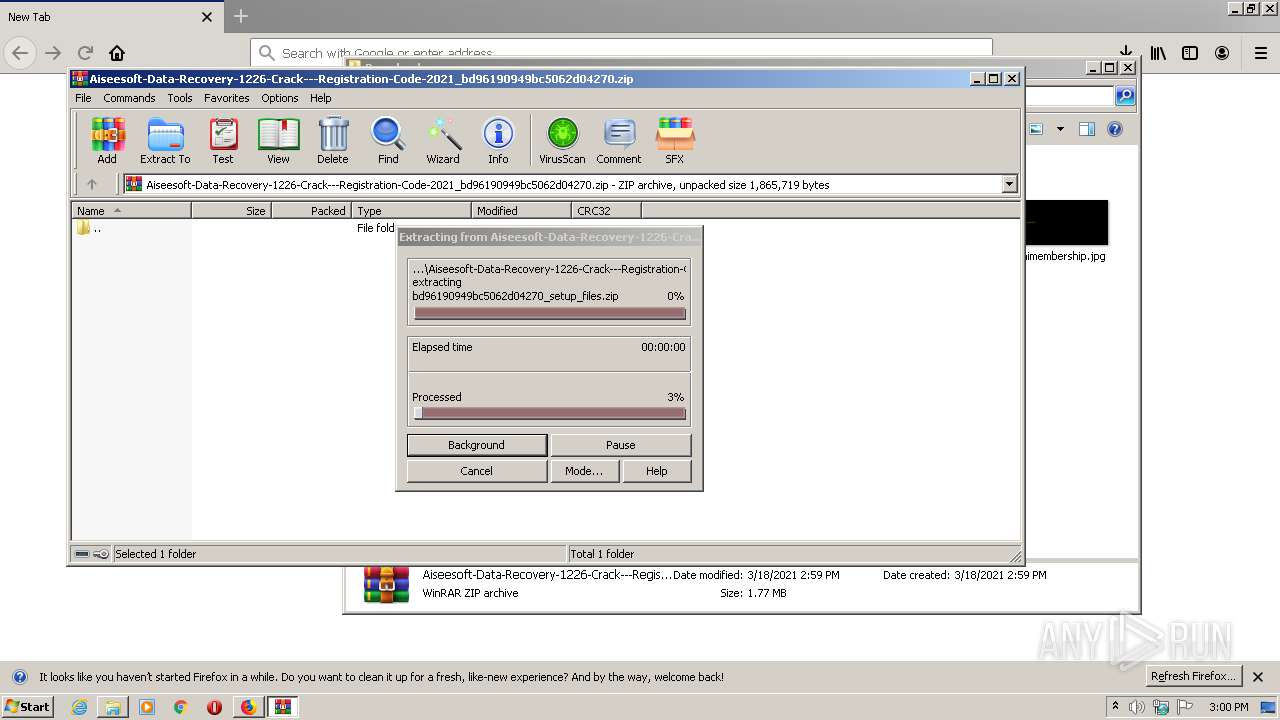
Task: Run VirusScan from the toolbar
Action: (562, 140)
